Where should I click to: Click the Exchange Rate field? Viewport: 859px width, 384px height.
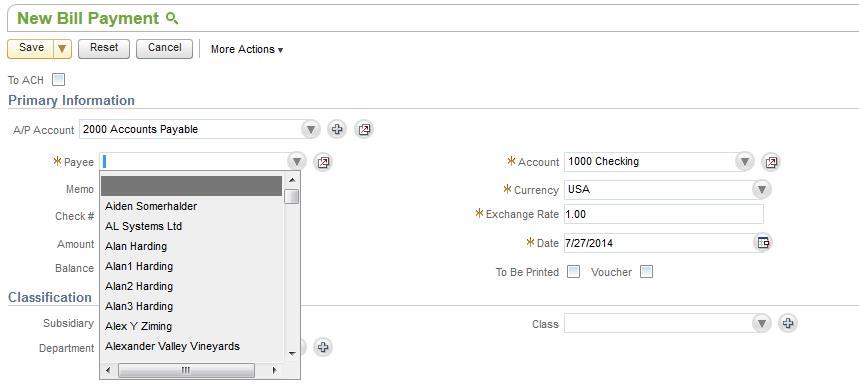[x=663, y=214]
